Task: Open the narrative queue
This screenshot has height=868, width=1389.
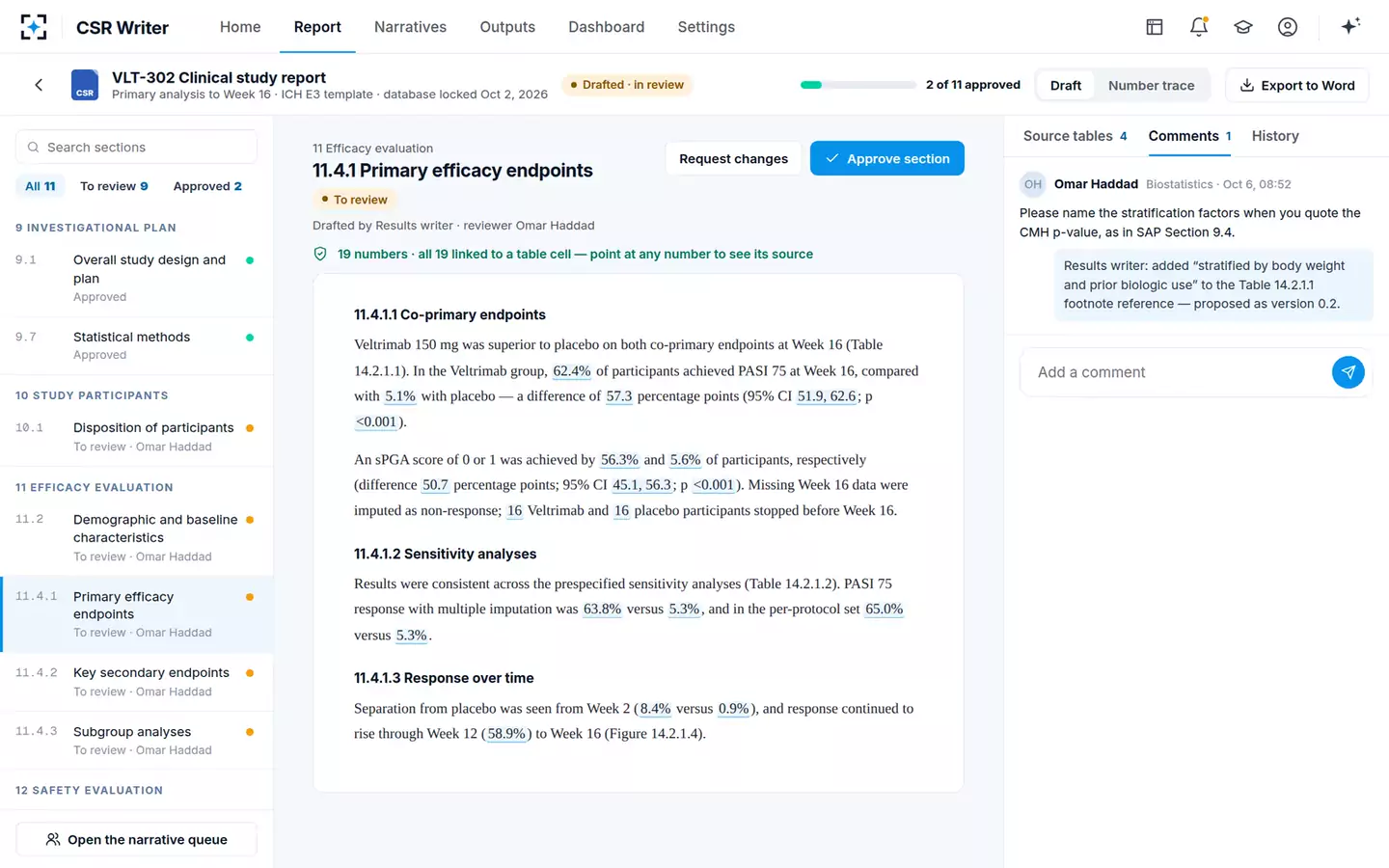Action: pos(136,839)
